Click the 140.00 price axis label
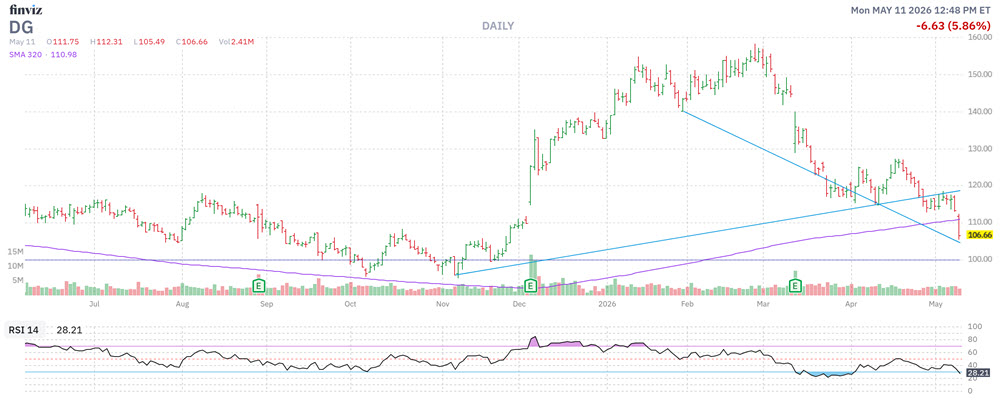 click(980, 111)
